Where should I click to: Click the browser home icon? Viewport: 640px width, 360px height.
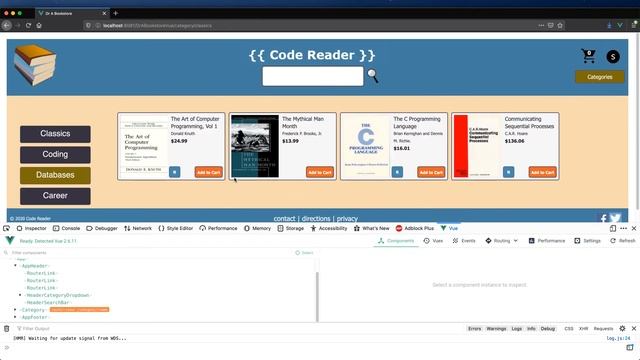[39, 25]
